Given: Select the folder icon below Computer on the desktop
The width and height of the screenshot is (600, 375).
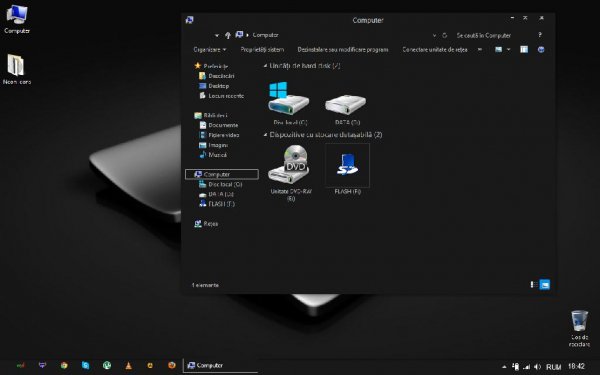Looking at the screenshot, I should pos(16,69).
